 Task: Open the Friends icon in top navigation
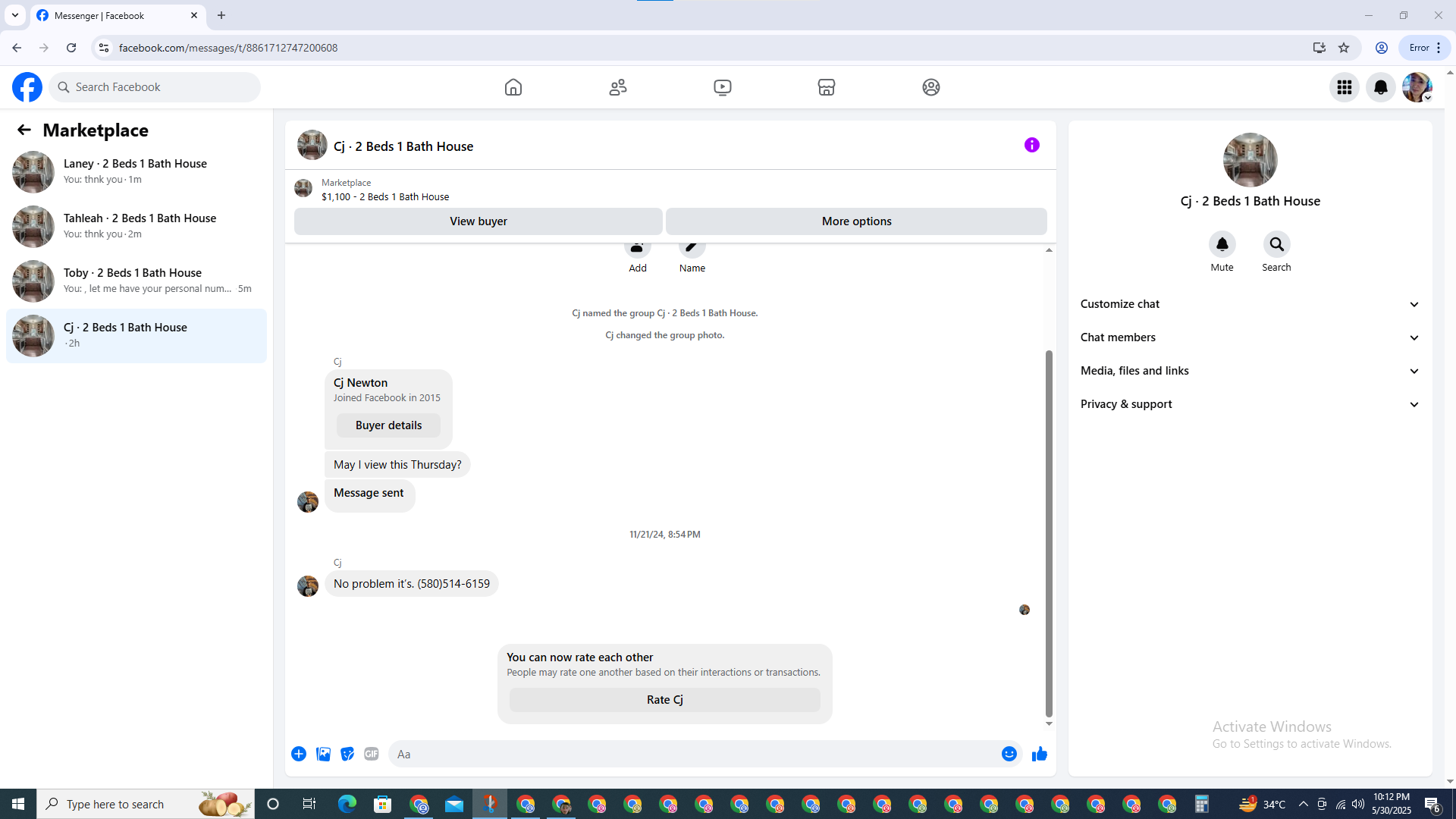618,87
